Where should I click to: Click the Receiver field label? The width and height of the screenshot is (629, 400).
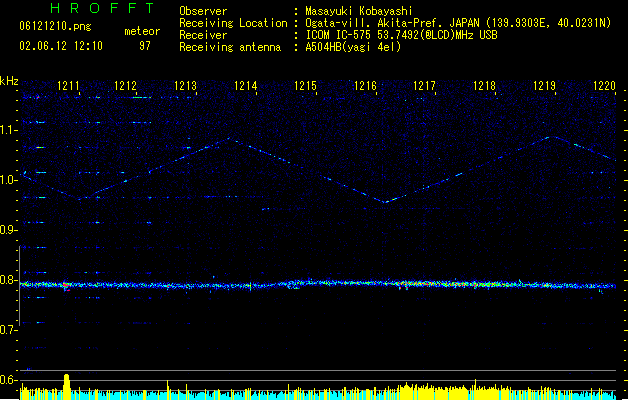pos(203,35)
